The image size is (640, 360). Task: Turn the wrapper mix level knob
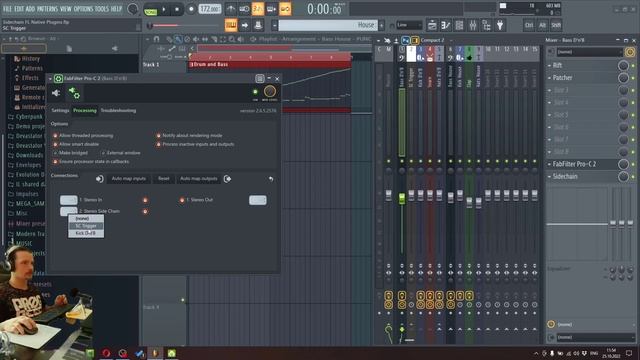pyautogui.click(x=269, y=91)
